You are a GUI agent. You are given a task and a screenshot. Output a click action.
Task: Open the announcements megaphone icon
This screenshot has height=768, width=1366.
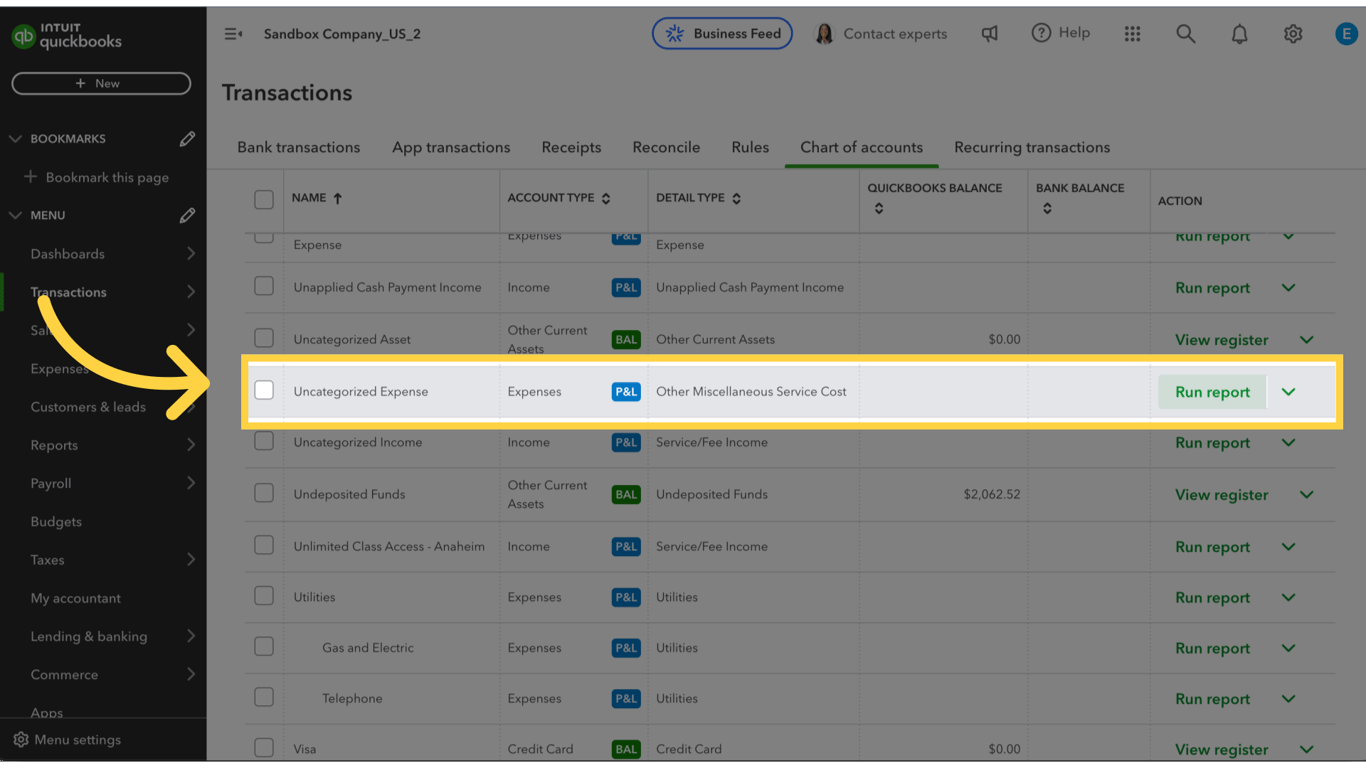click(989, 34)
